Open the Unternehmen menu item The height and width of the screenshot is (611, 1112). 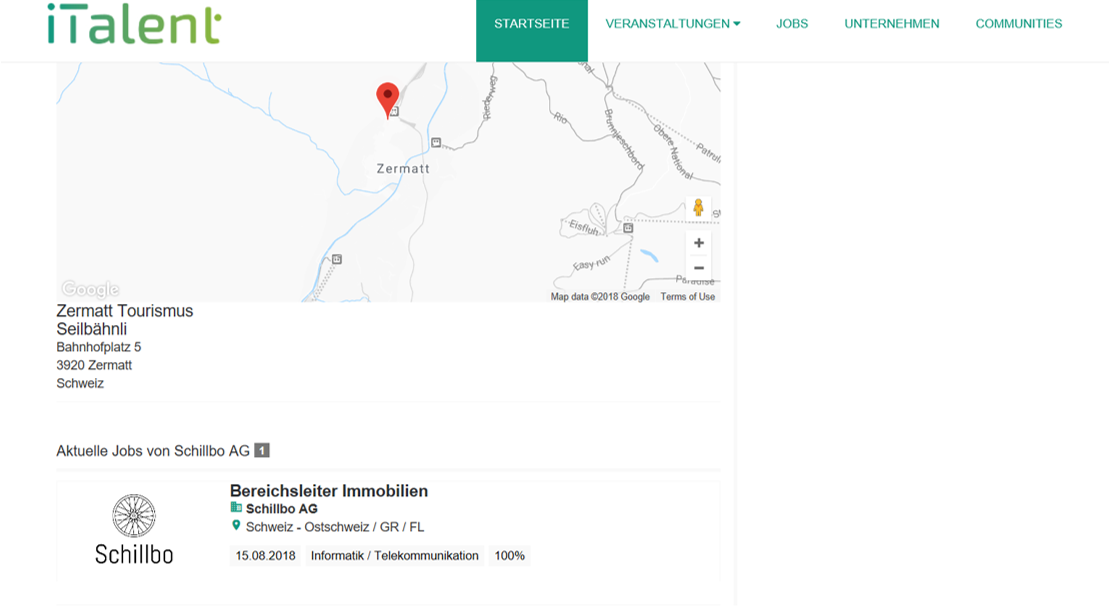point(891,24)
